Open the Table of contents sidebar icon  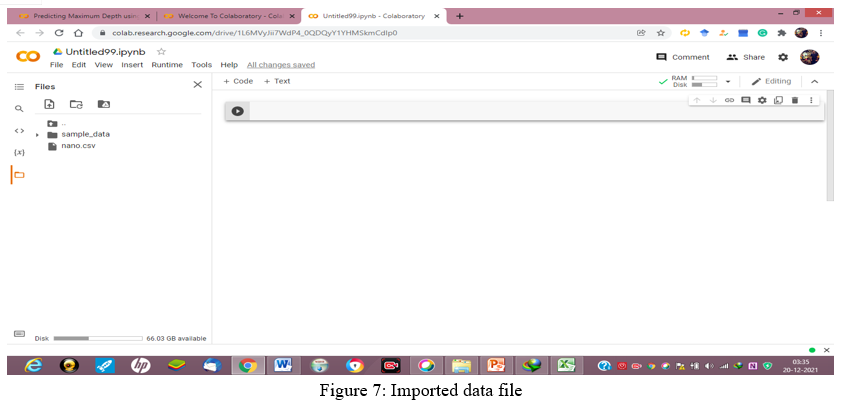19,86
